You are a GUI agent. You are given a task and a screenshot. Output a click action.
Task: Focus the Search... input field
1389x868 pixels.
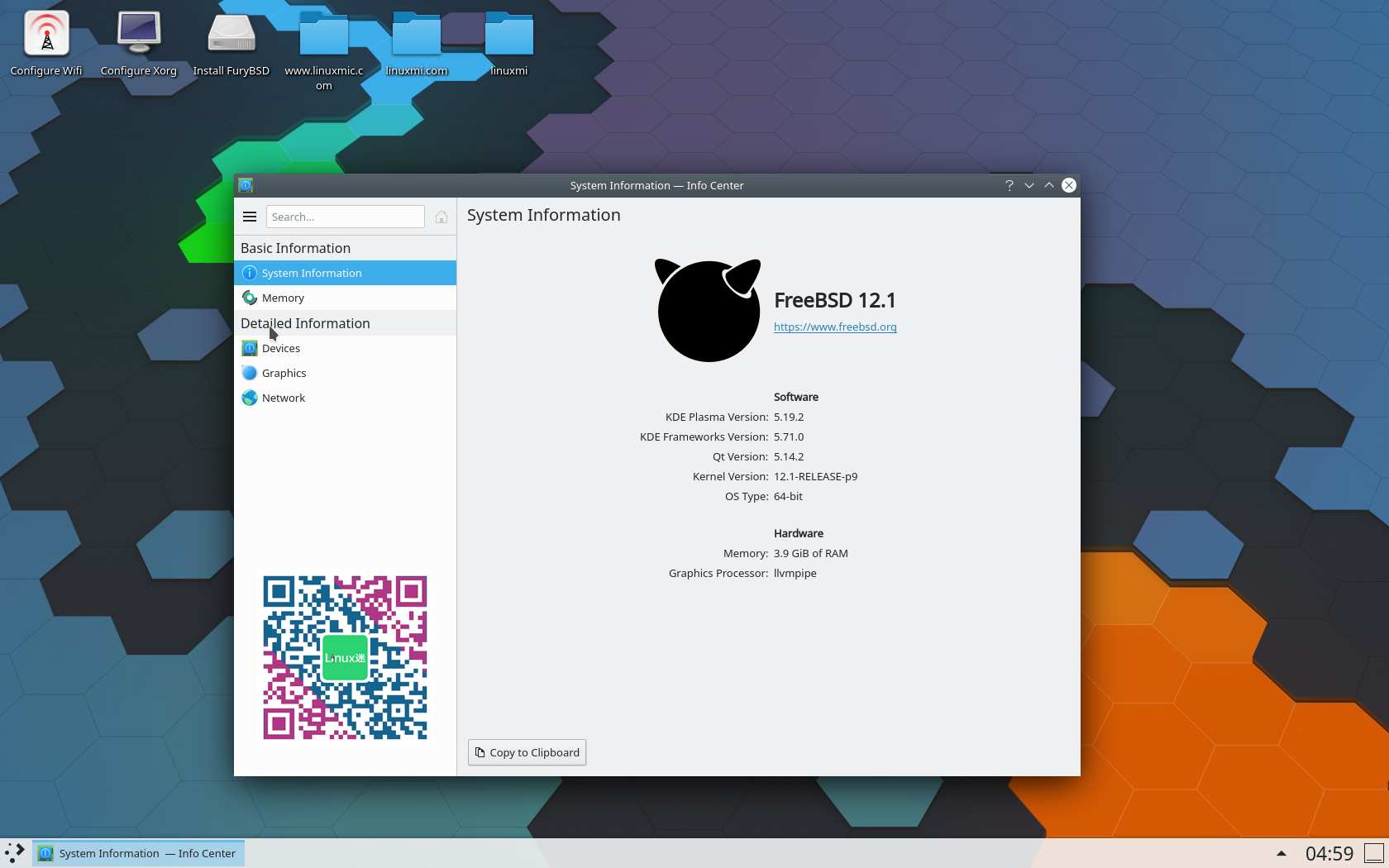346,217
